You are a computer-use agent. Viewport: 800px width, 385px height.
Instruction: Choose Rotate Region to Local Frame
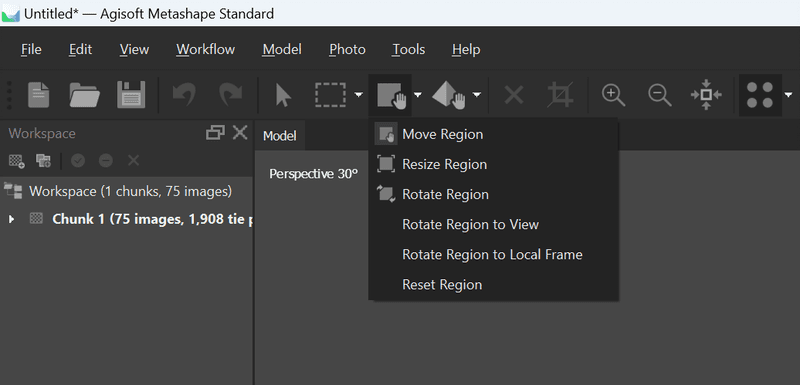tap(493, 254)
